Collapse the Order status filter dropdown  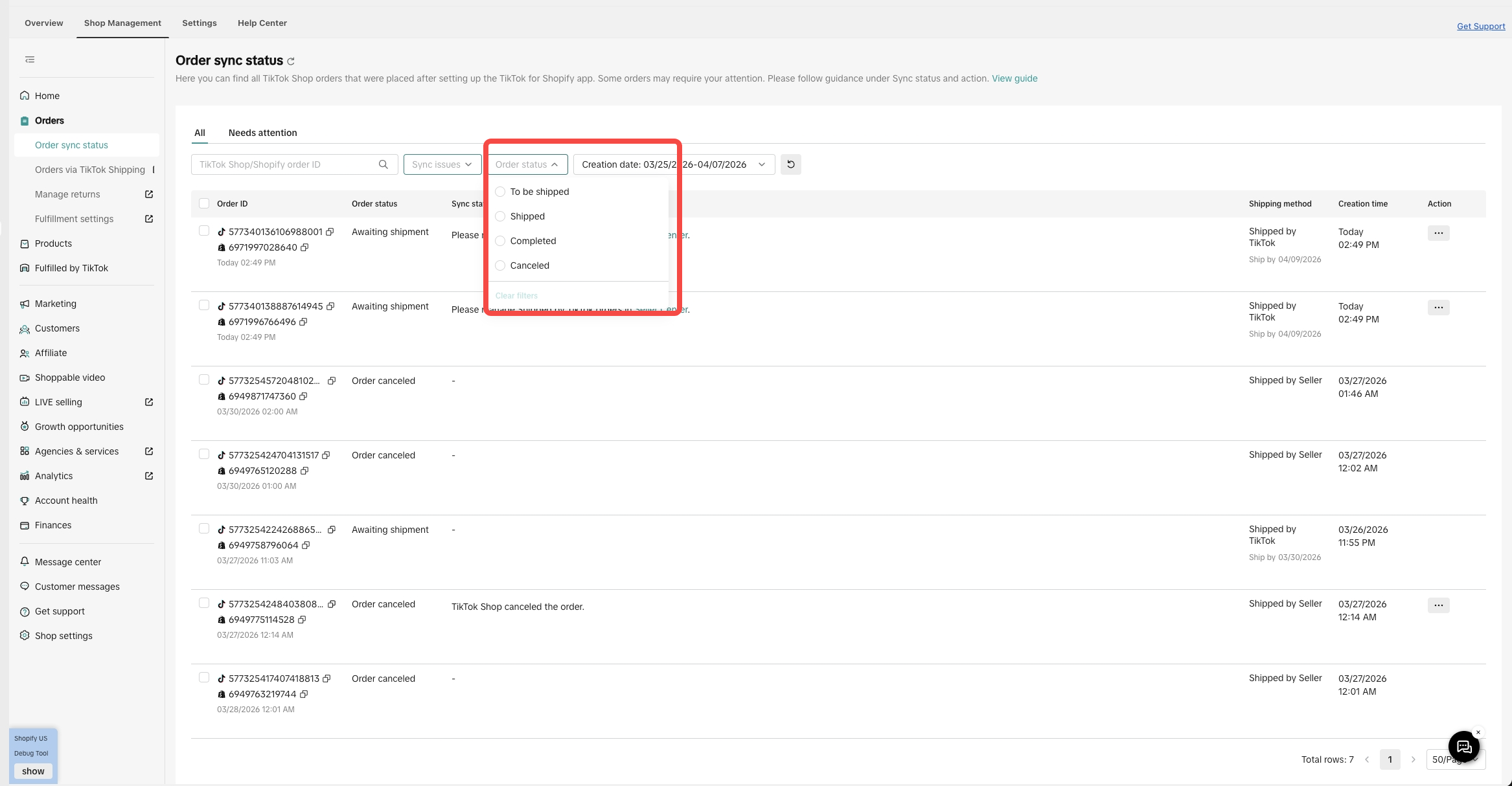click(x=527, y=164)
